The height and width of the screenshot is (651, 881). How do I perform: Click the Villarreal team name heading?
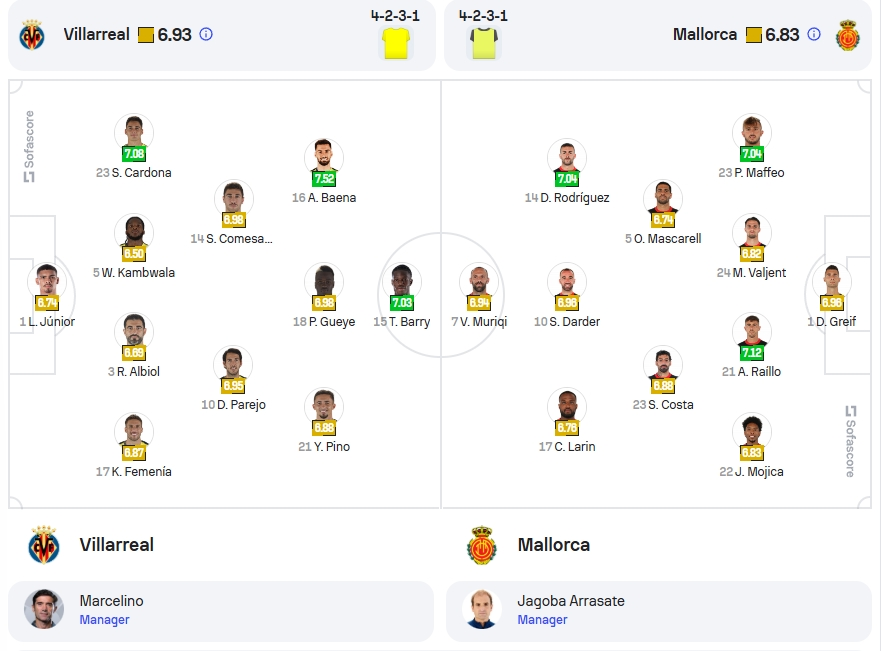point(116,545)
